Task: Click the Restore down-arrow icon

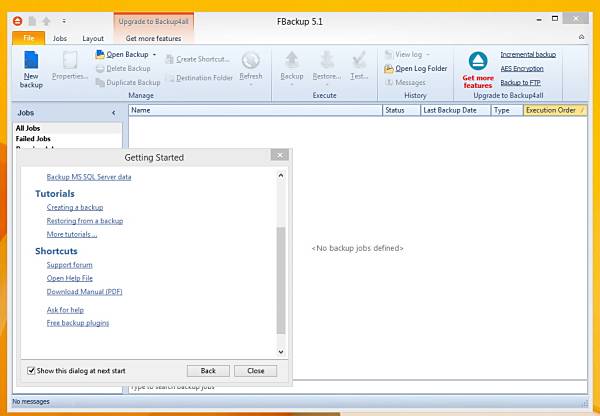Action: point(327,60)
